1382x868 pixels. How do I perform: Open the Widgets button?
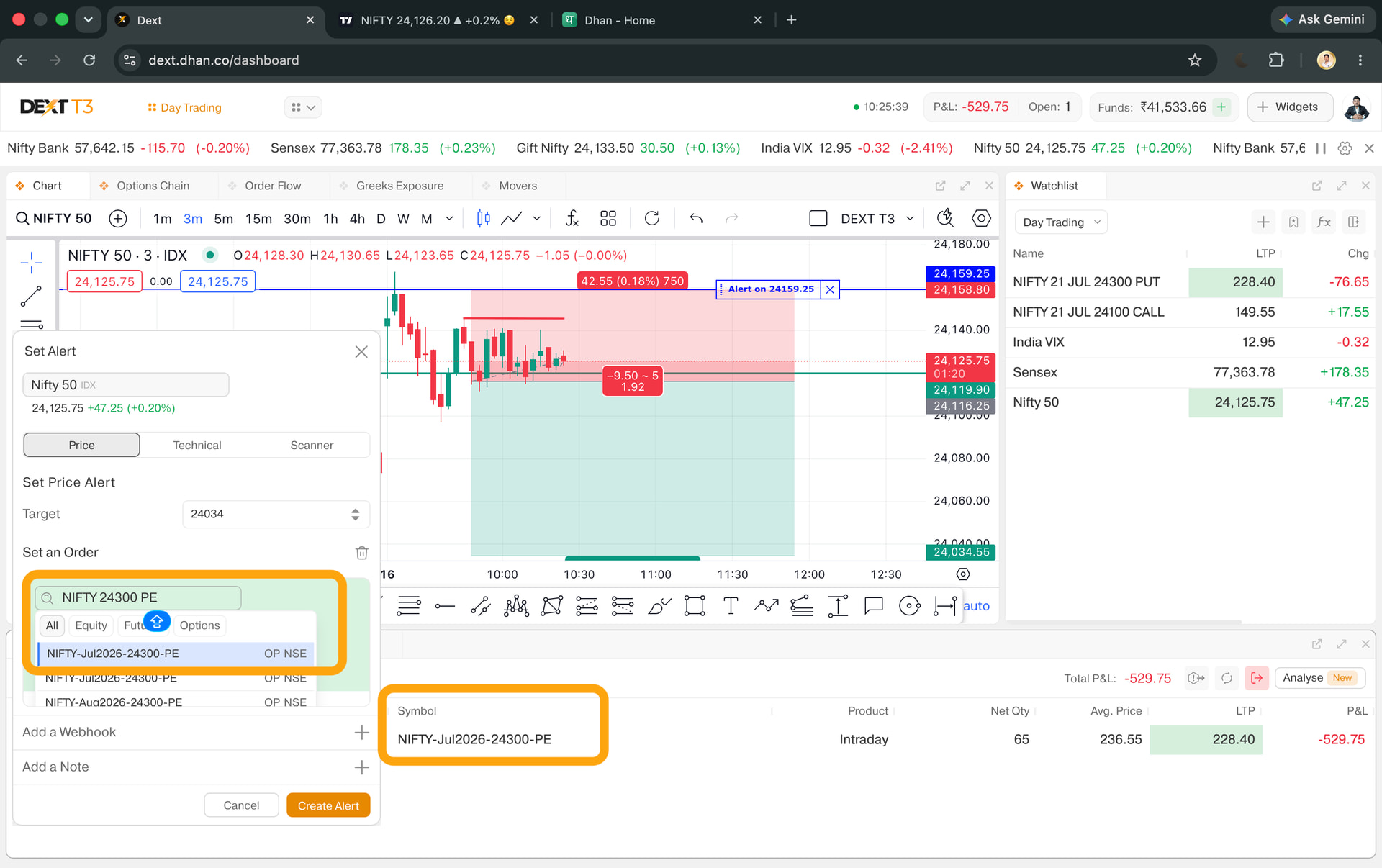[x=1288, y=107]
